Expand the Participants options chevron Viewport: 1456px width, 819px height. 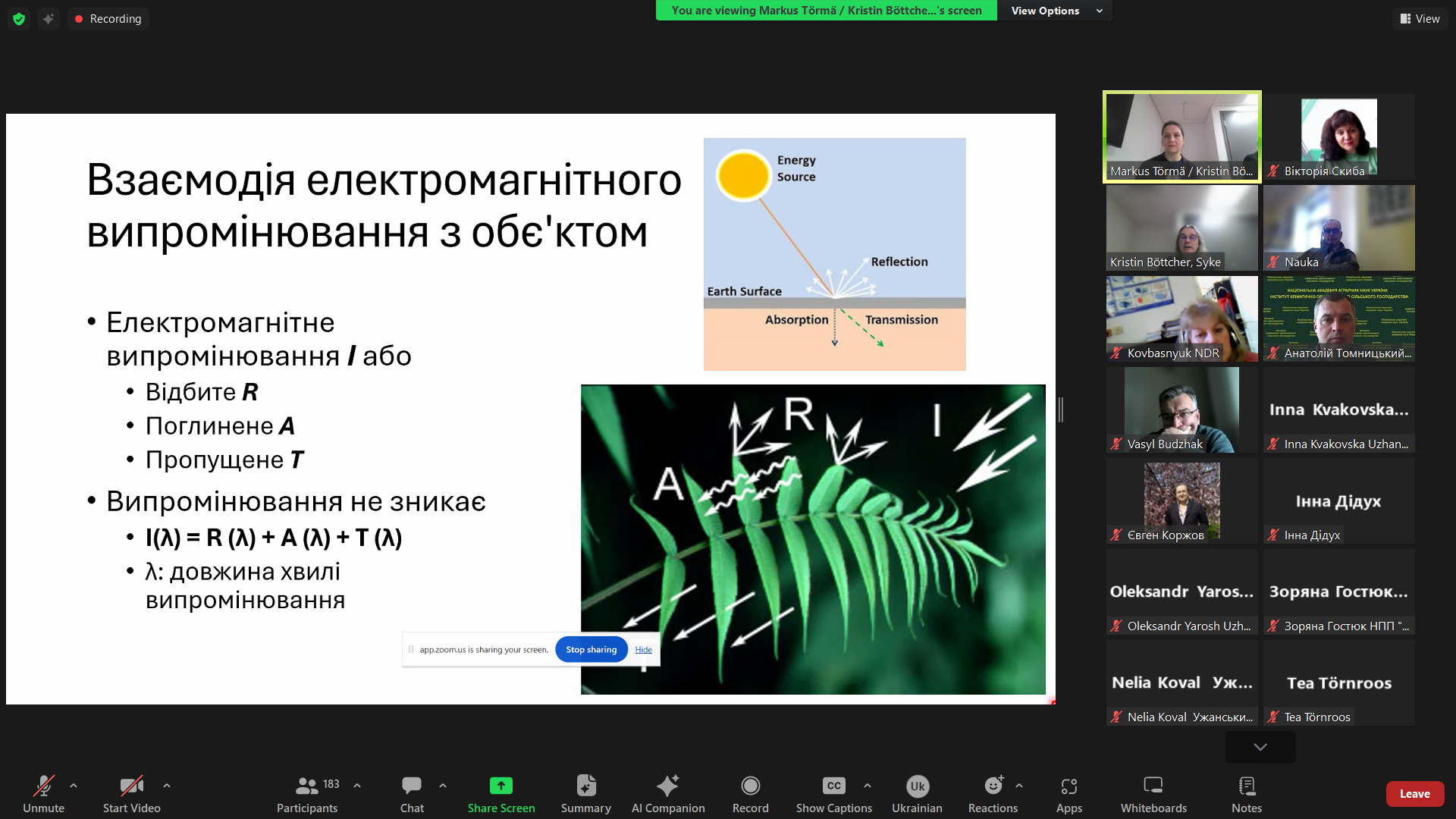[356, 785]
